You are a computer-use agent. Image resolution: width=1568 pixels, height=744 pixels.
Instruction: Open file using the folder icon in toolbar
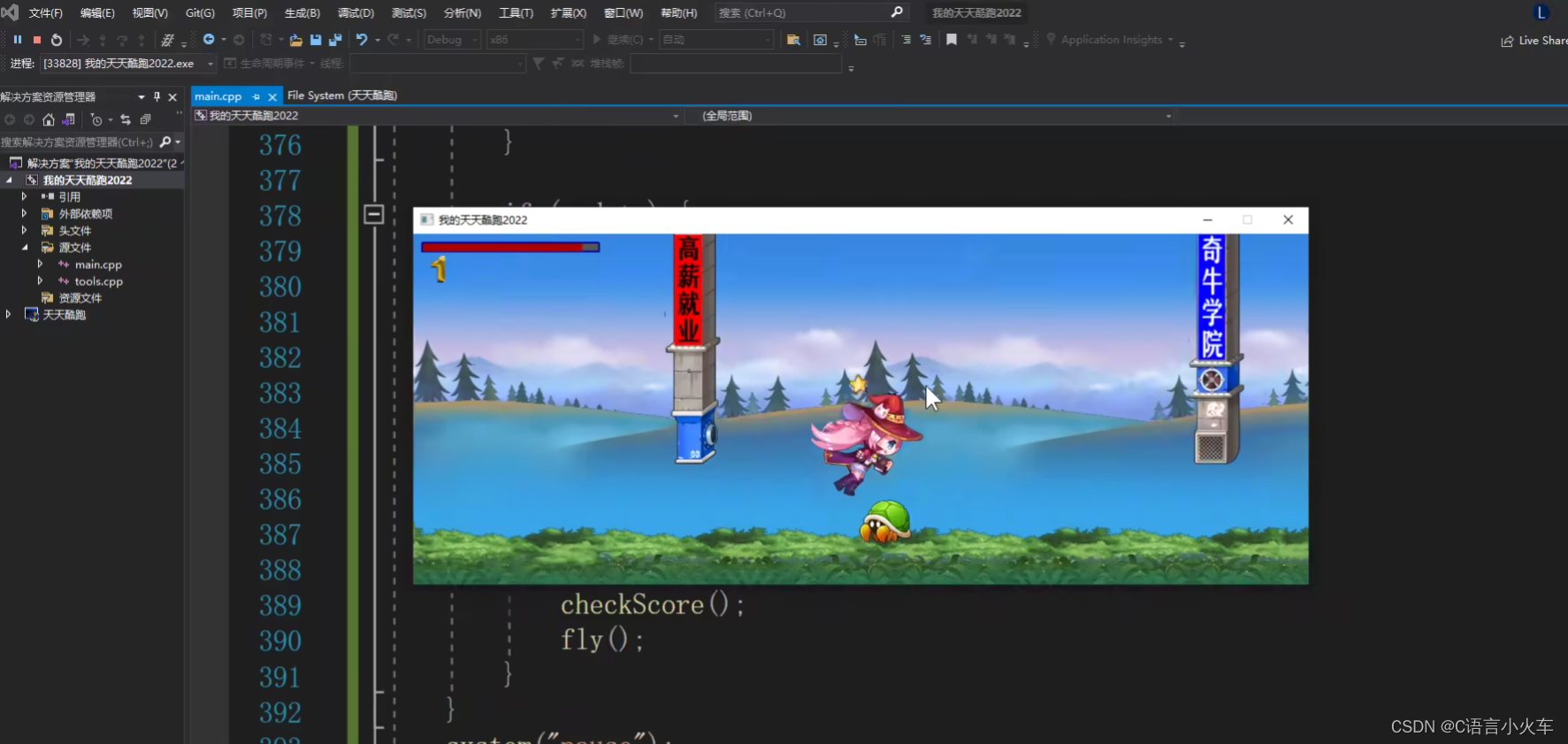pyautogui.click(x=295, y=40)
